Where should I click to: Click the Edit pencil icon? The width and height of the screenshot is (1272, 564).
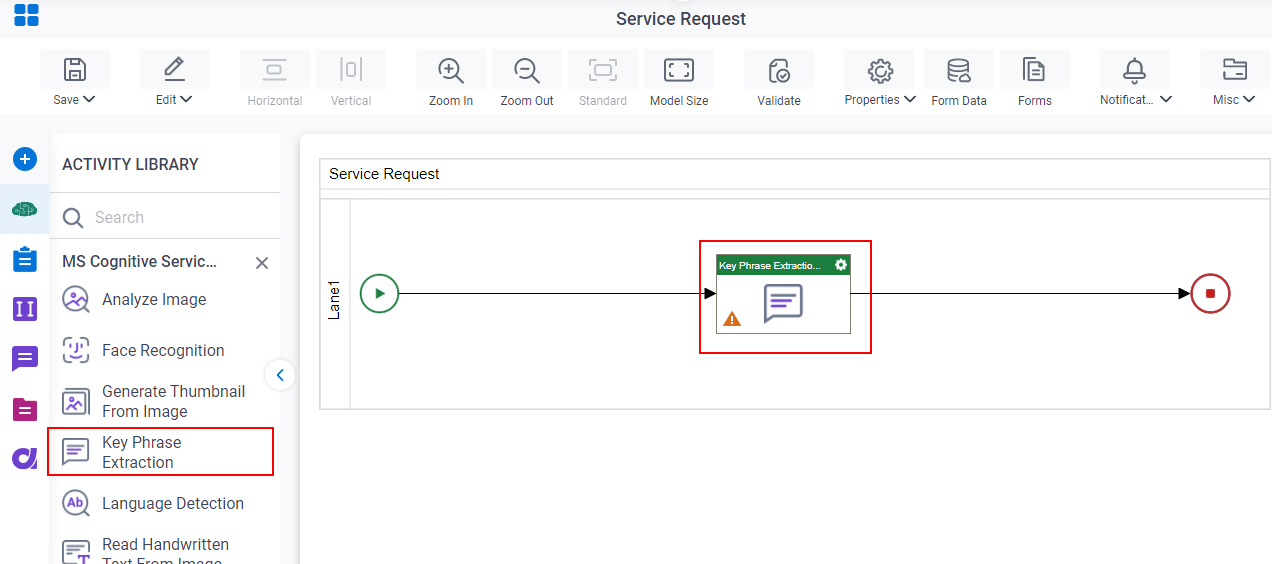(x=175, y=69)
